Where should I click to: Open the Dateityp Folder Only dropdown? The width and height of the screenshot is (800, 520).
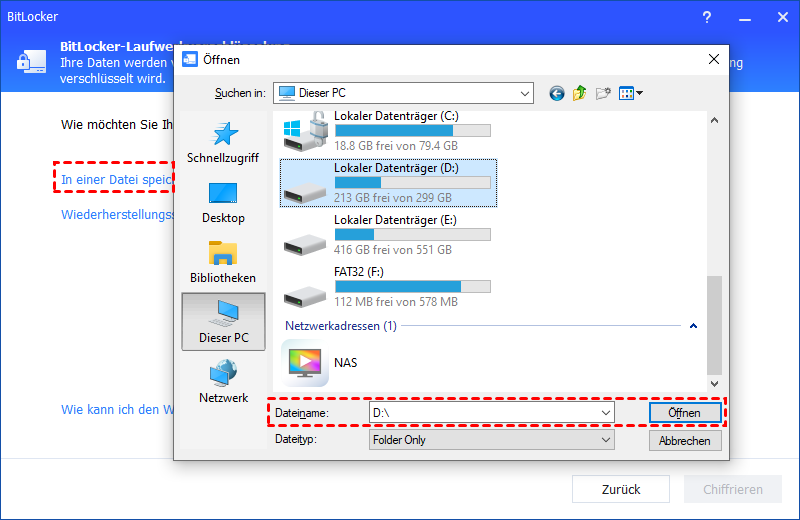tap(492, 440)
